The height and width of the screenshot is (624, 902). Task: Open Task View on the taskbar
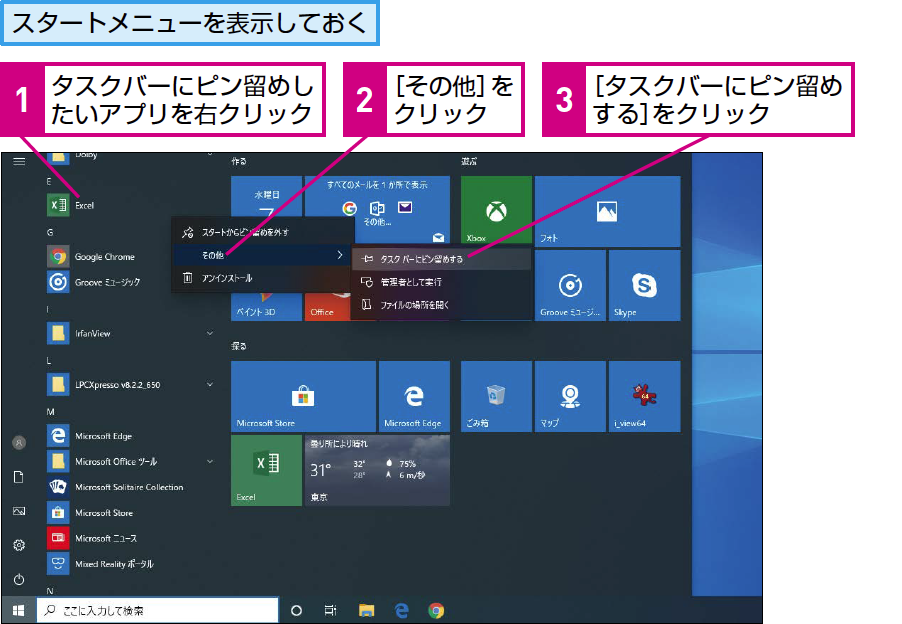(331, 610)
